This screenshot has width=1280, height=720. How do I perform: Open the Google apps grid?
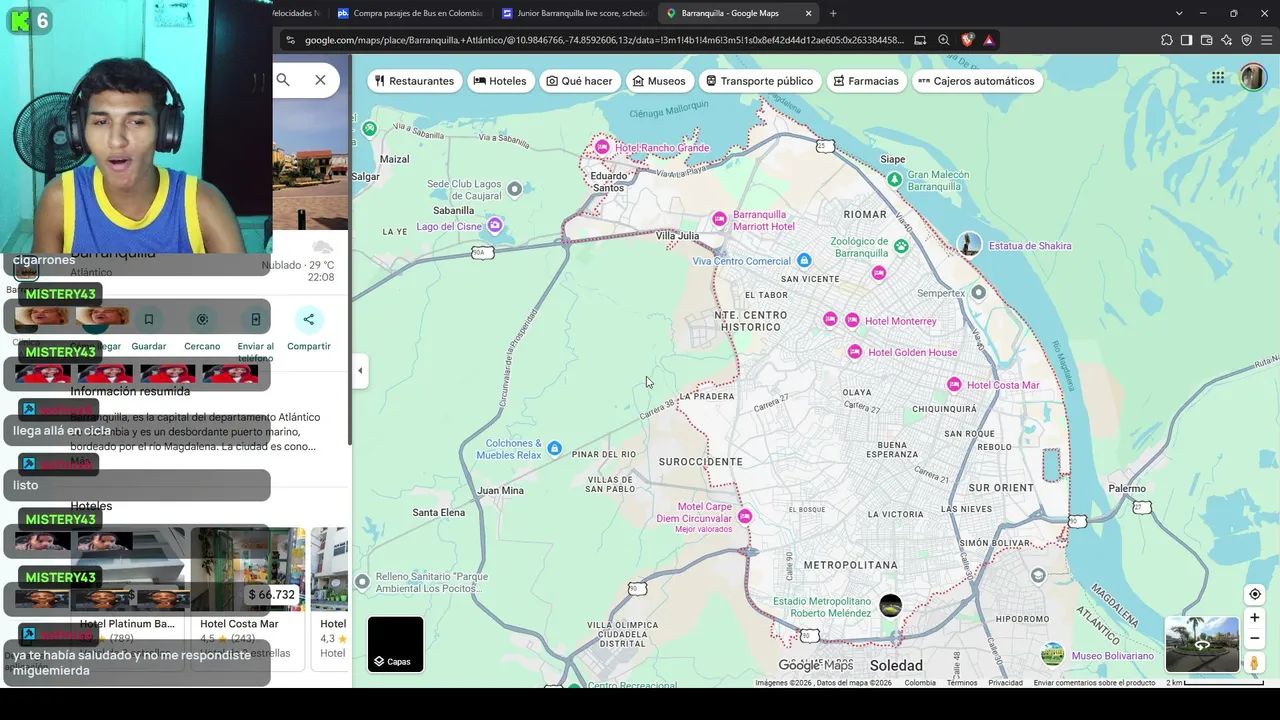[1218, 77]
